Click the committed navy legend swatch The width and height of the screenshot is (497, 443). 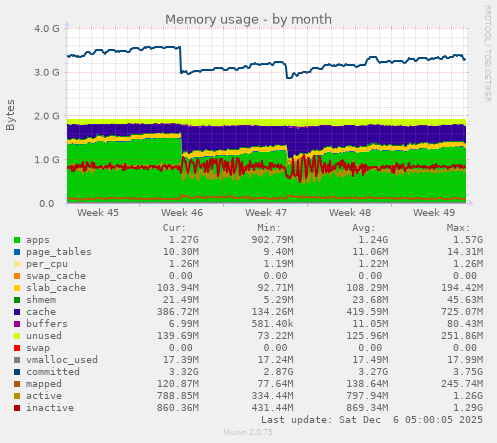tap(17, 372)
